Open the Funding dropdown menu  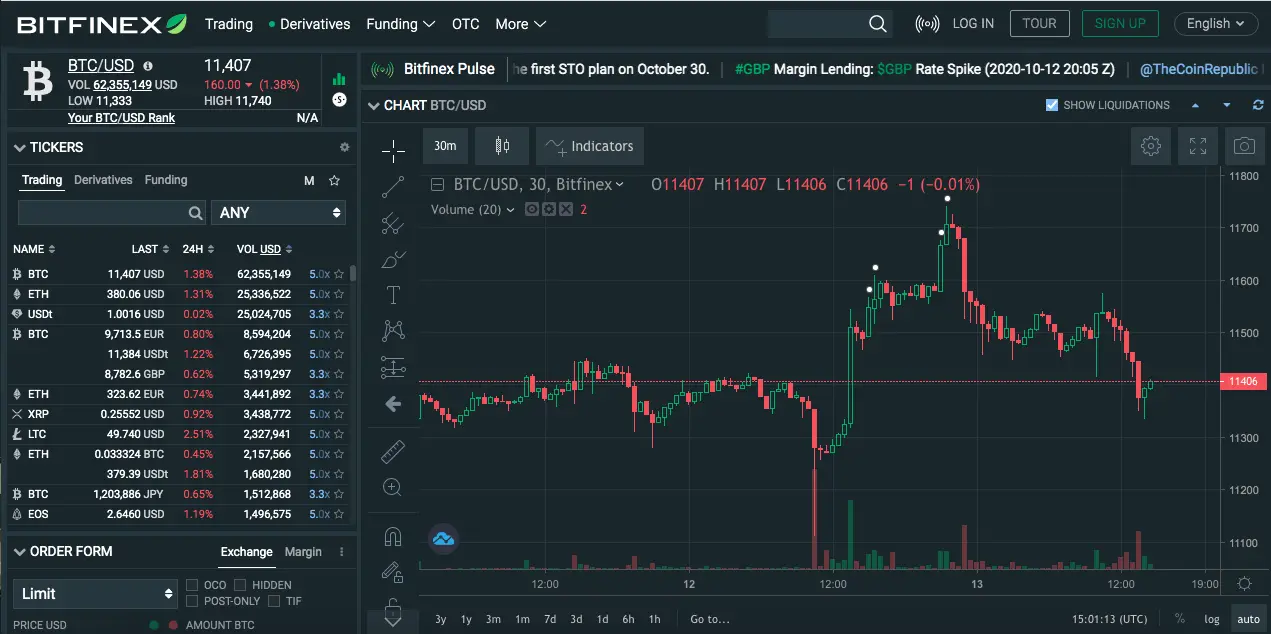tap(401, 24)
